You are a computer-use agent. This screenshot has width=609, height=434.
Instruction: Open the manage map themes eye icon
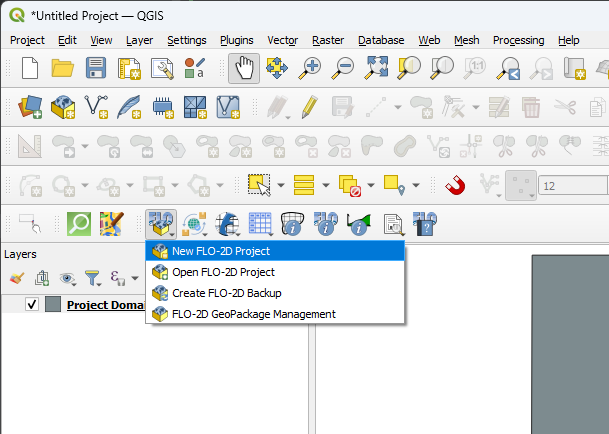point(67,279)
